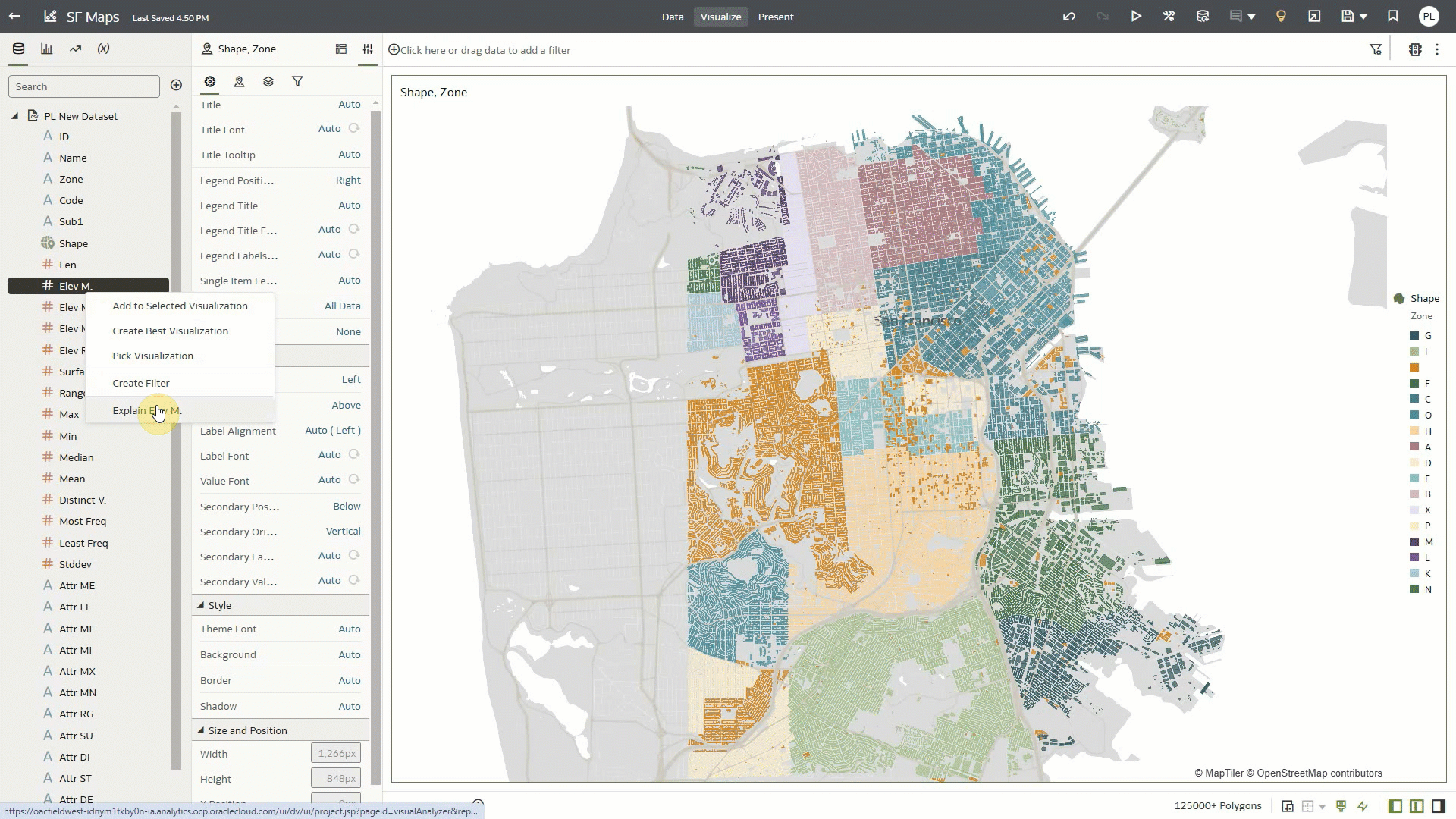Collapse the PL New Dataset tree
Image resolution: width=1456 pixels, height=819 pixels.
click(x=14, y=116)
